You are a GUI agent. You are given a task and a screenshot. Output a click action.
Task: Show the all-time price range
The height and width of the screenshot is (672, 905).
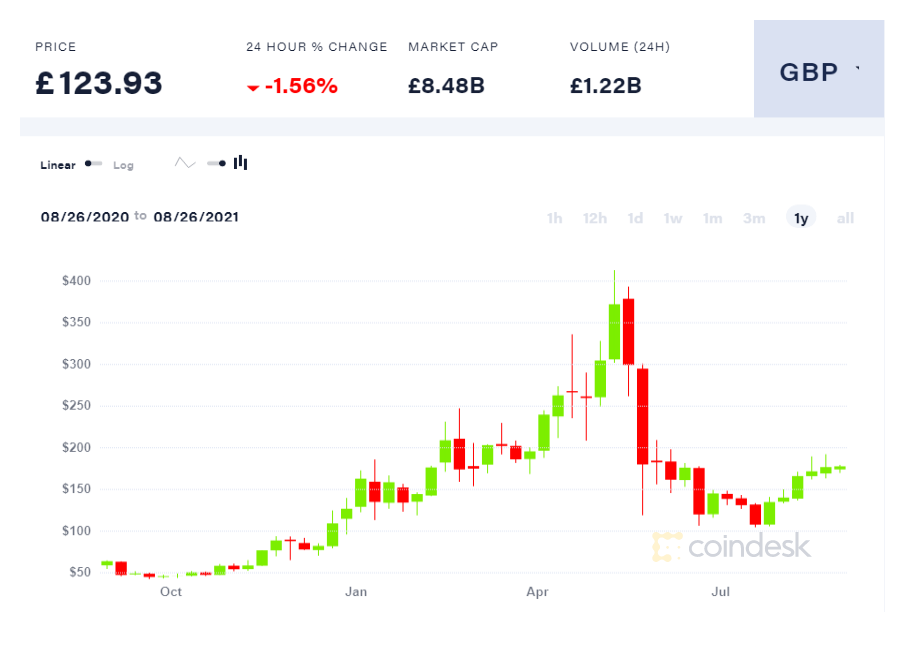tap(845, 218)
